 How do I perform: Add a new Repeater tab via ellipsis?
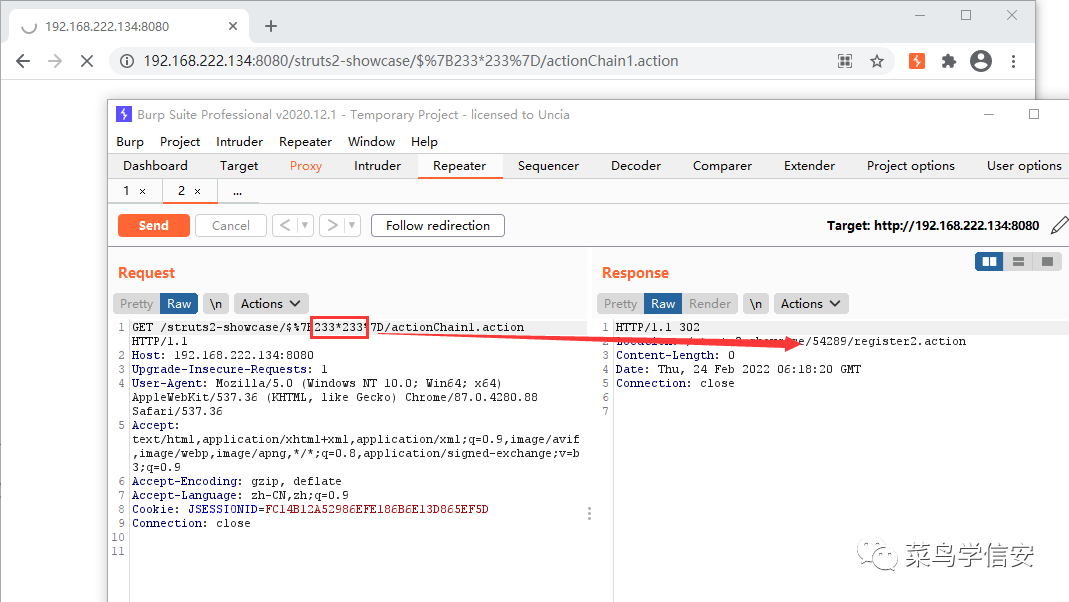pyautogui.click(x=237, y=192)
